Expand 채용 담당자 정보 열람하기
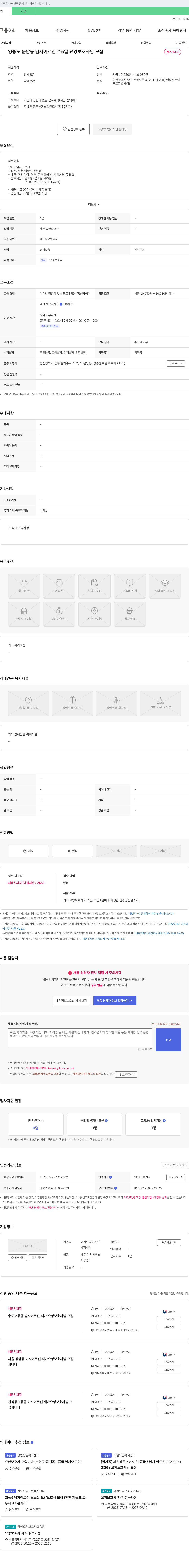189x1568 pixels. [x=115, y=1001]
